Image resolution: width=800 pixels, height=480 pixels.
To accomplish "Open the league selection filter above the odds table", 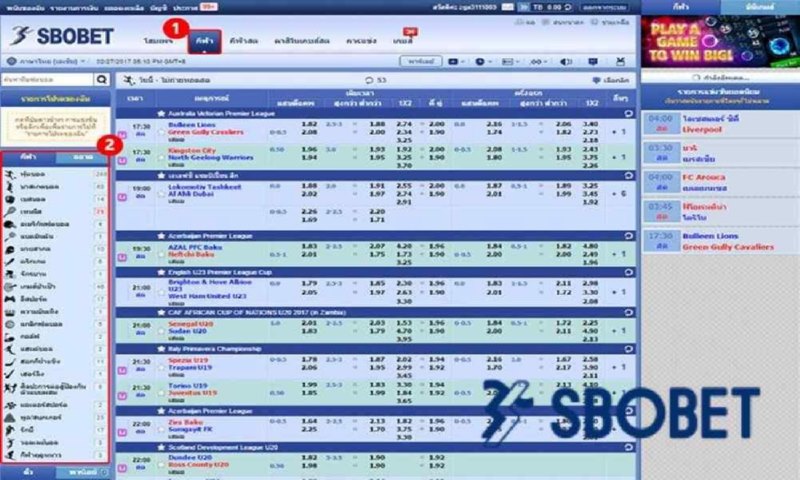I will 610,80.
